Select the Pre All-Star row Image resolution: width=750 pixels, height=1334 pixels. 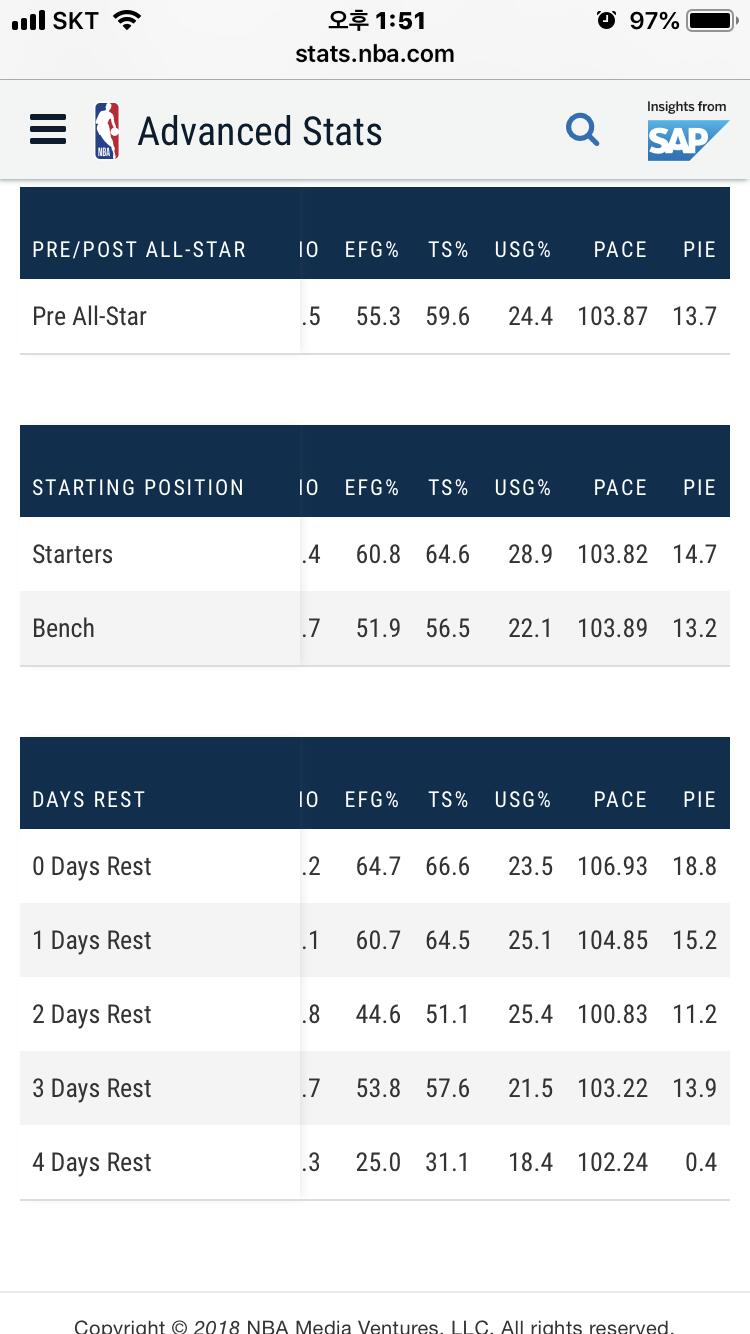pyautogui.click(x=375, y=316)
